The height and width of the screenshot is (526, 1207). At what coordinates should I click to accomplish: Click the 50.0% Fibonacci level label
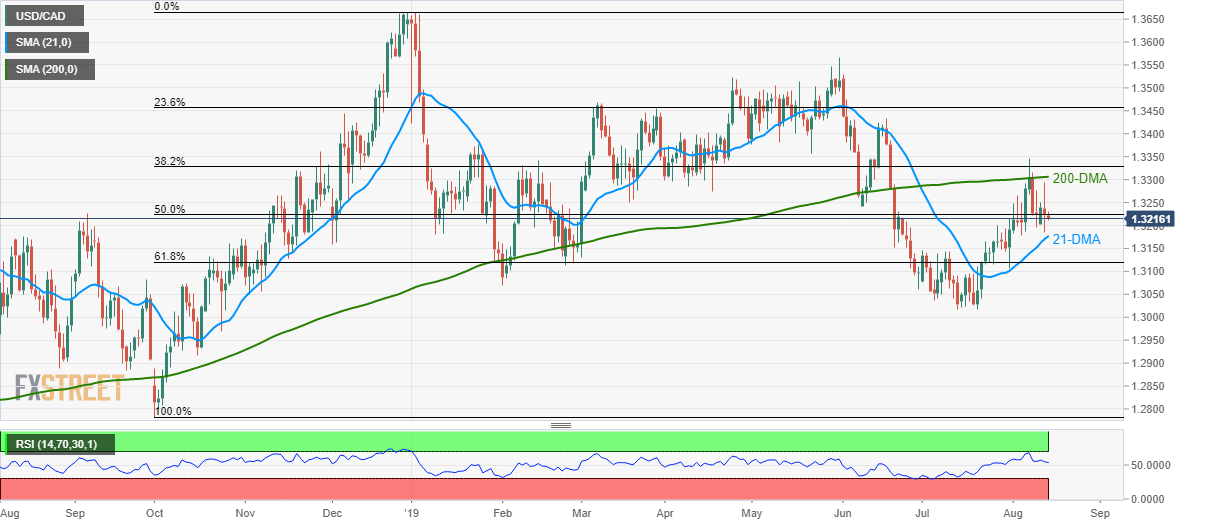pyautogui.click(x=169, y=209)
